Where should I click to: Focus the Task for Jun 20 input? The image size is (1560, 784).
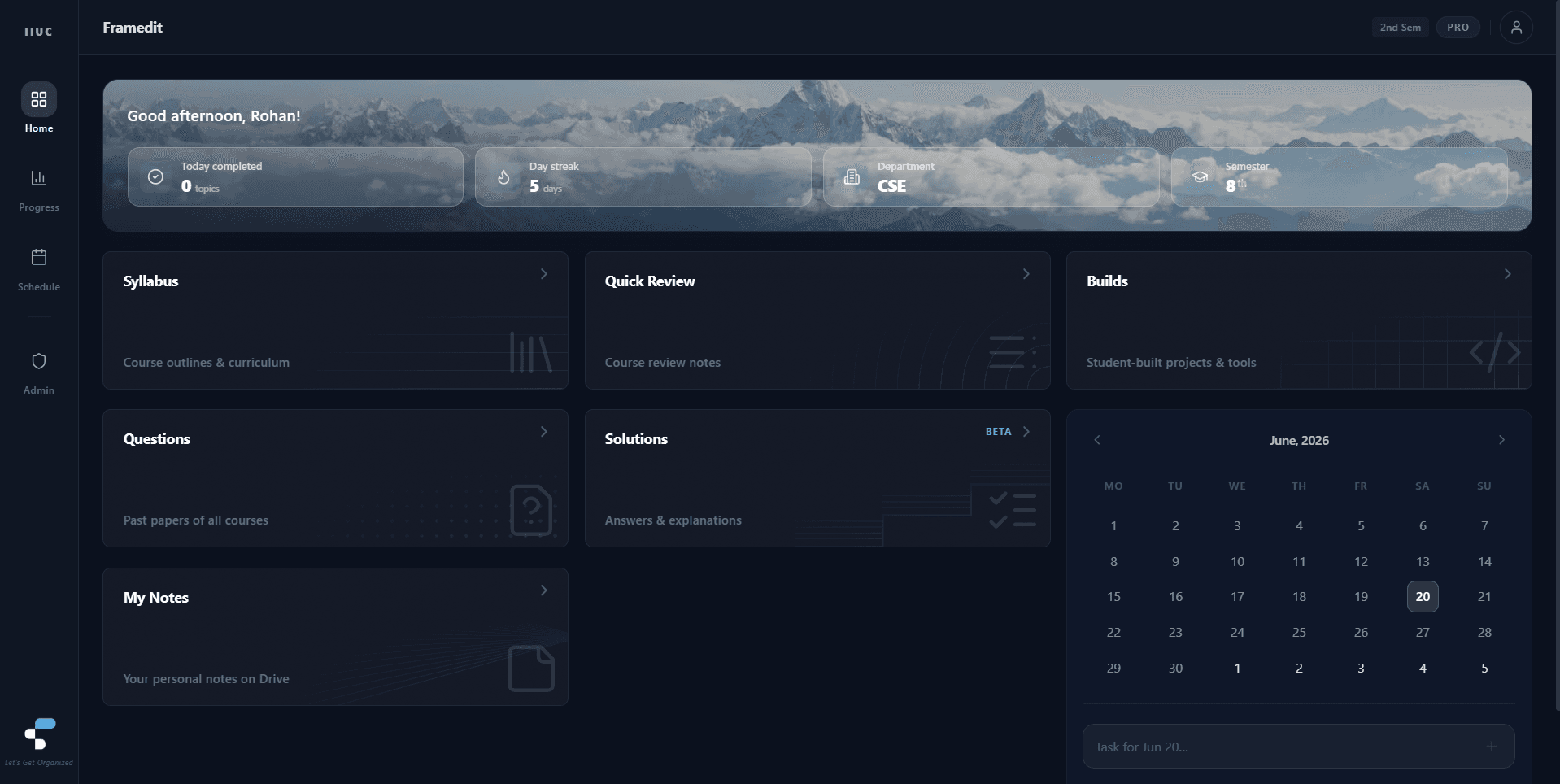(x=1298, y=747)
